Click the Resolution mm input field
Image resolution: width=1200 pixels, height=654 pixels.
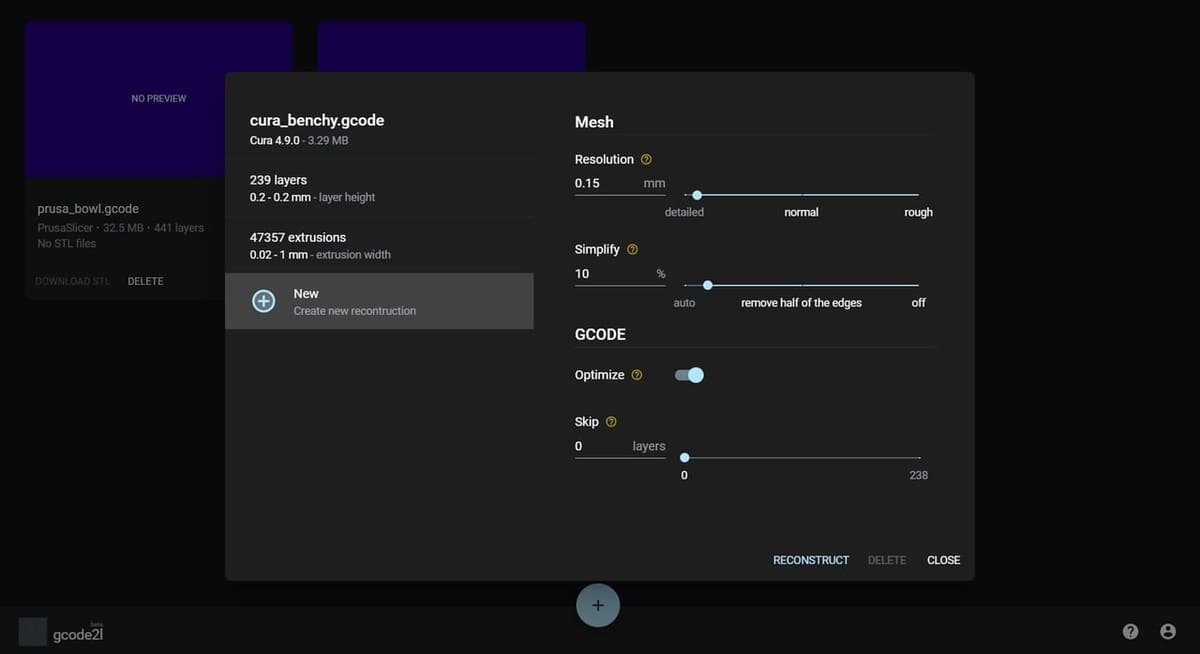[606, 183]
